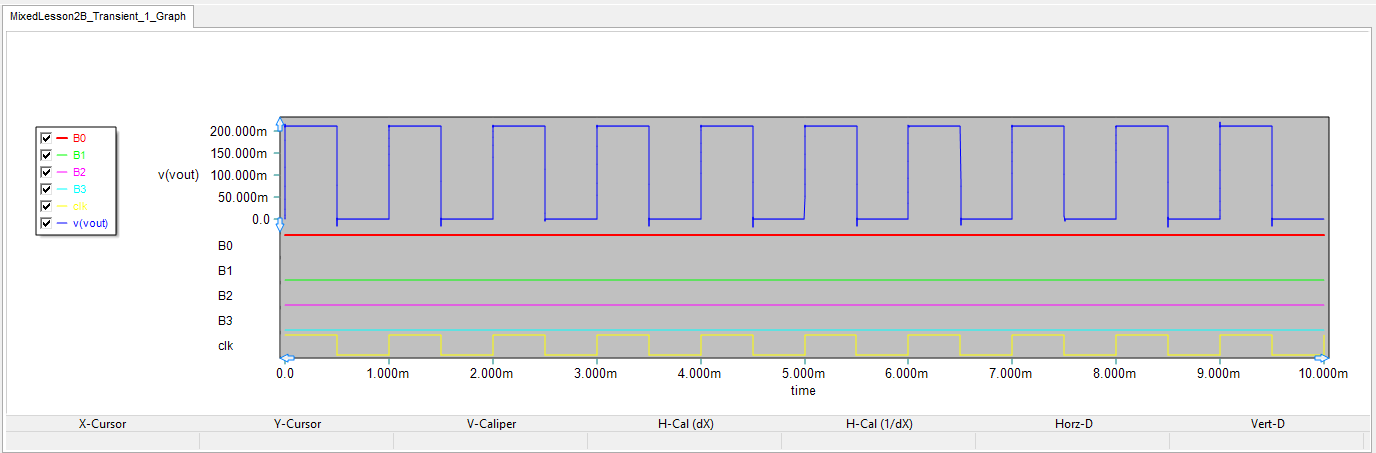Click the V-Caliper status bar header
Viewport: 1376px width, 453px height.
point(491,424)
